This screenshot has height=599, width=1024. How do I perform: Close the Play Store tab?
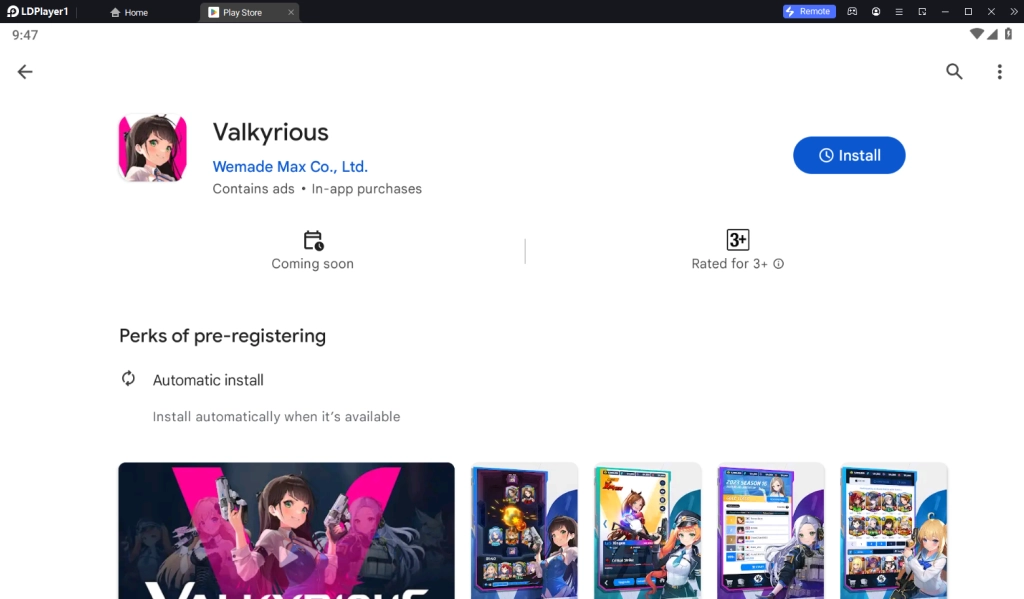(x=291, y=12)
